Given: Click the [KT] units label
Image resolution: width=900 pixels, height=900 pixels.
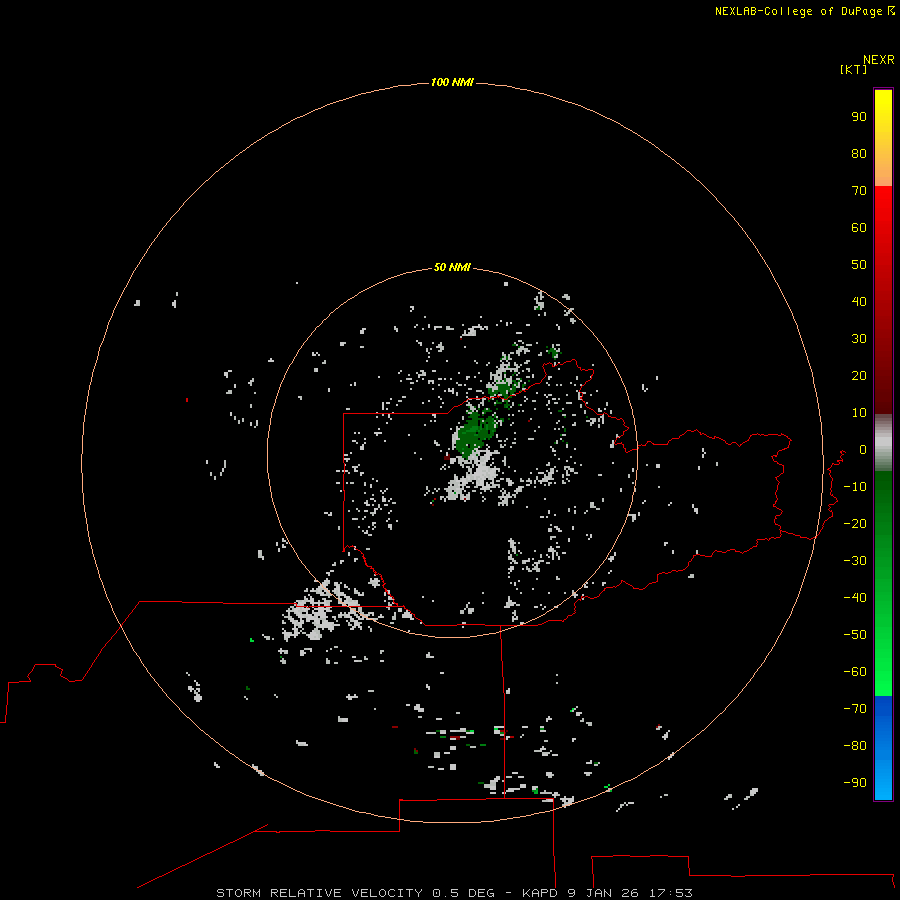Looking at the screenshot, I should pos(853,69).
